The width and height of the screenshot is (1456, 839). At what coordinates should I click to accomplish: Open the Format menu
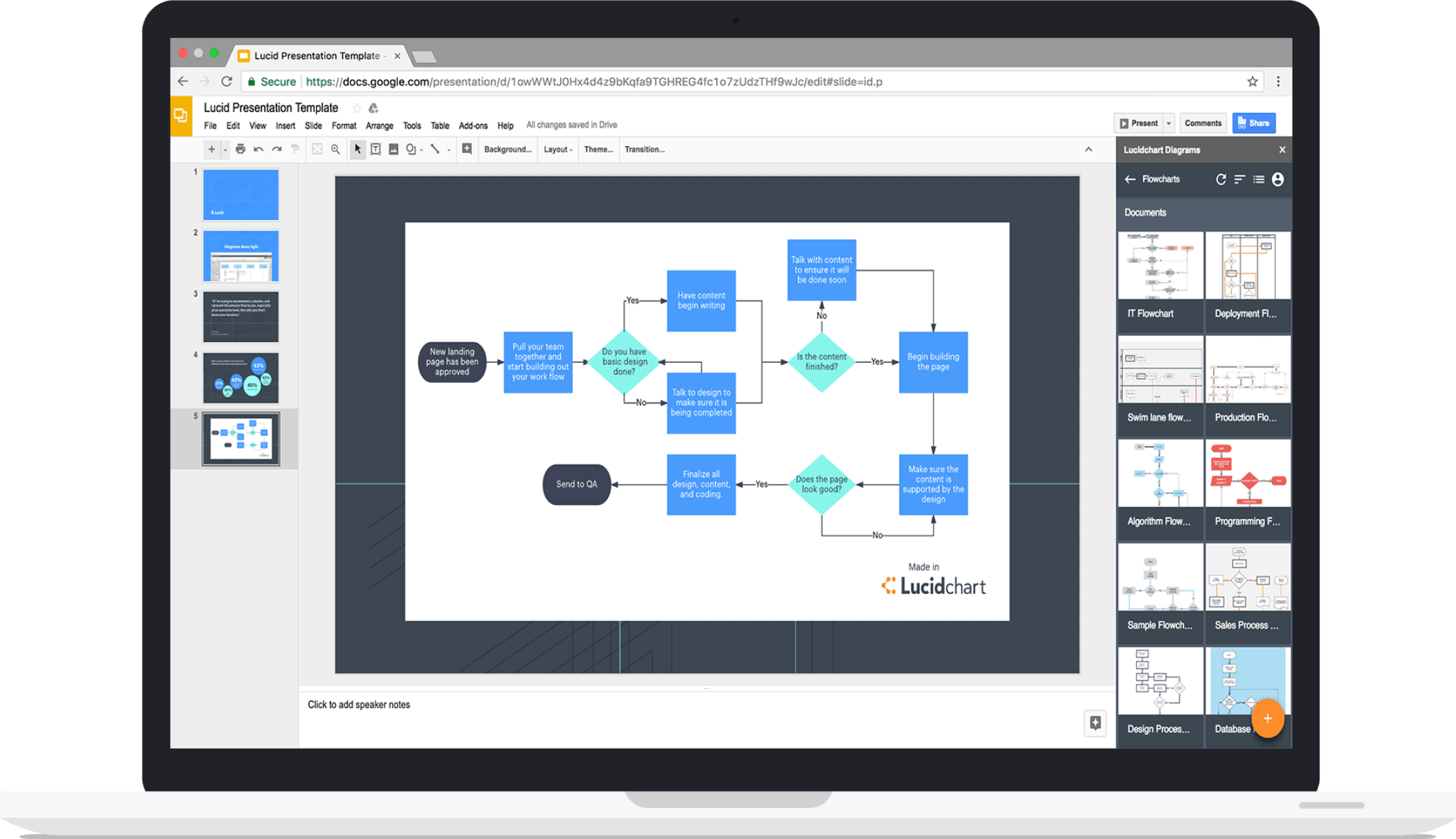coord(344,126)
